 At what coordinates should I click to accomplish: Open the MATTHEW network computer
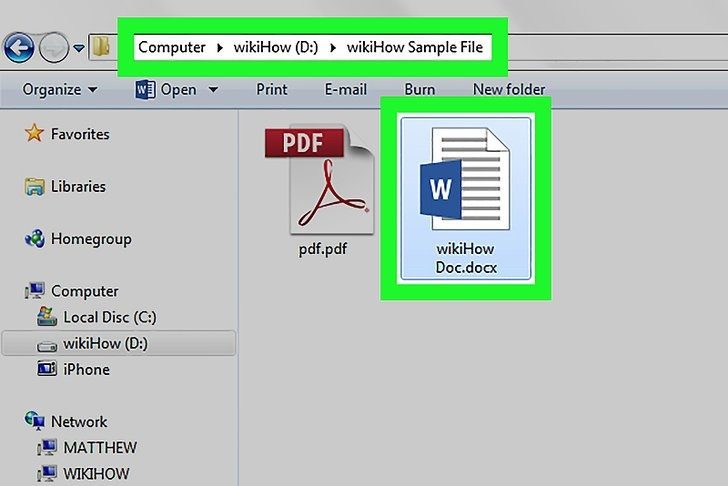(x=100, y=447)
